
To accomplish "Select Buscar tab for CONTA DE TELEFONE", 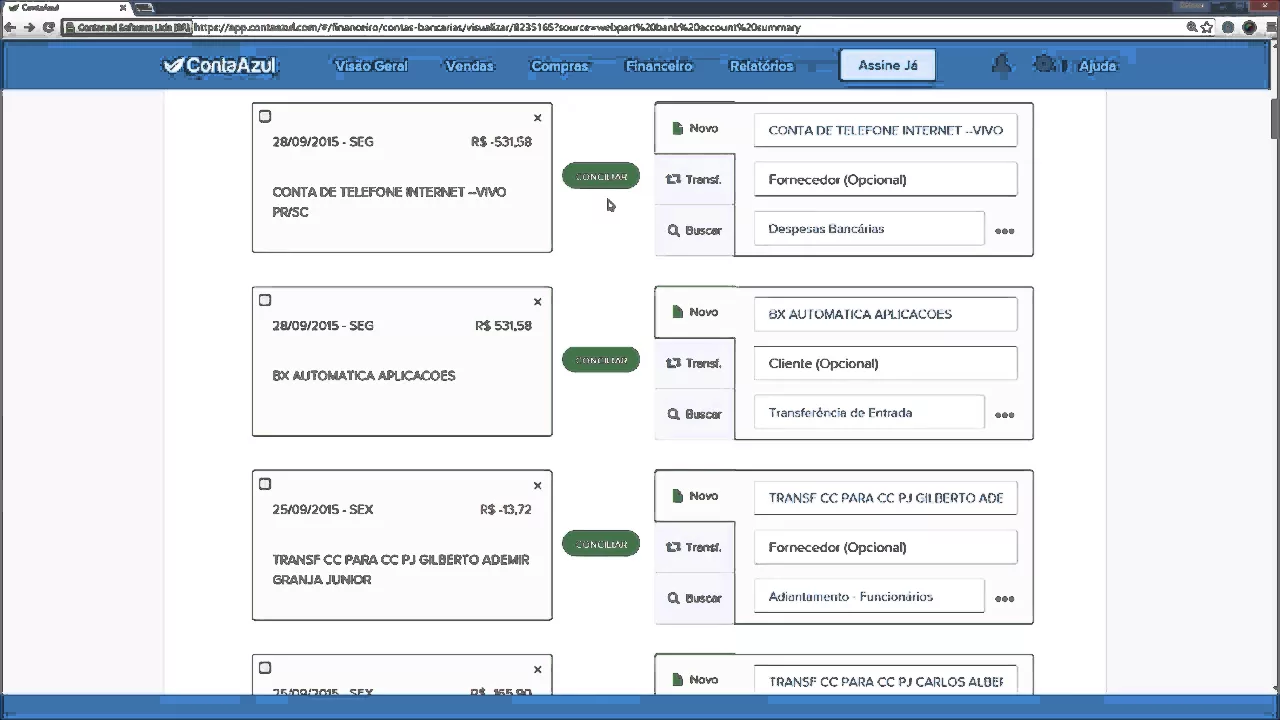I will 695,231.
